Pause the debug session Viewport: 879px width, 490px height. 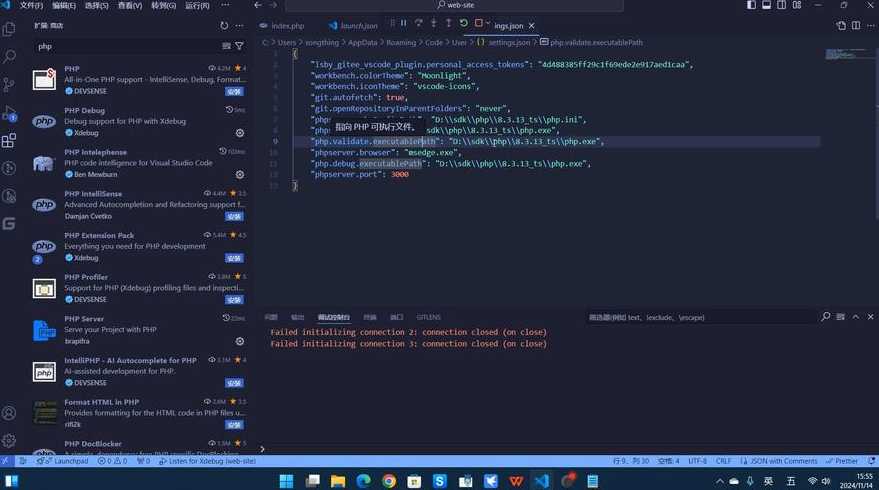(x=404, y=23)
